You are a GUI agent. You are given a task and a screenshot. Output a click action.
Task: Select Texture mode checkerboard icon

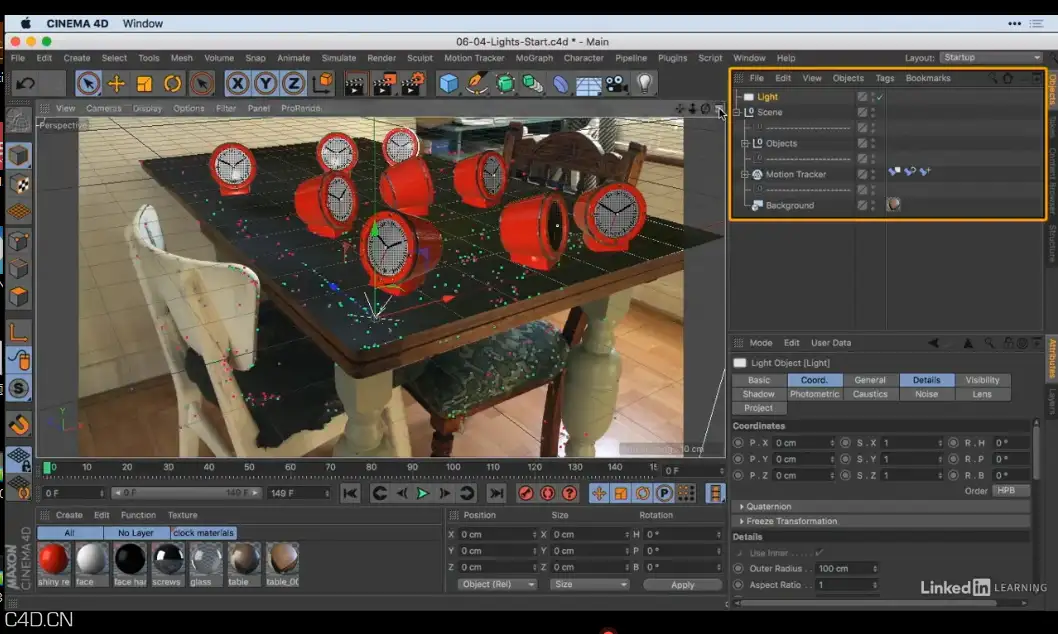click(x=18, y=183)
